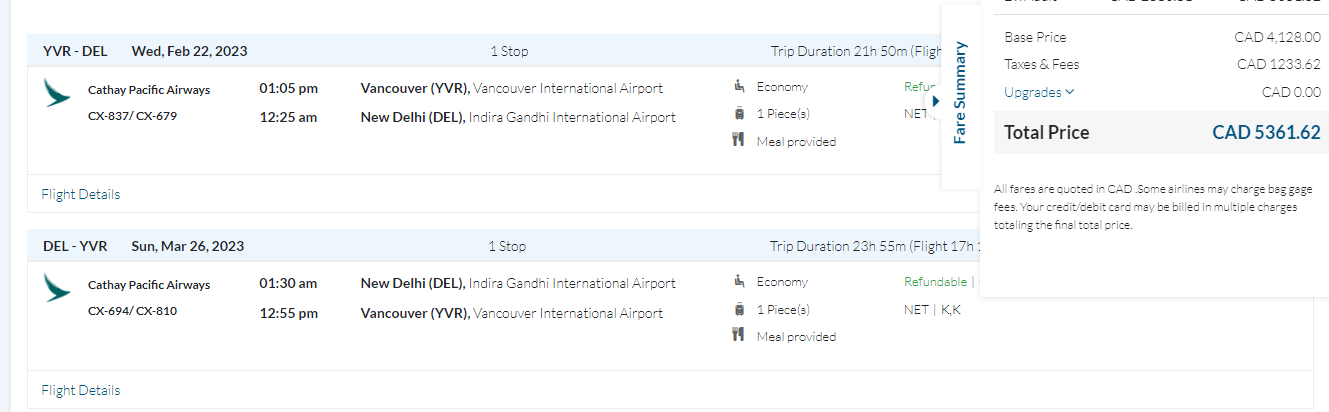Screen dimensions: 1329x412
Task: Expand the Upgrades dropdown in the fare summary
Action: 1039,92
